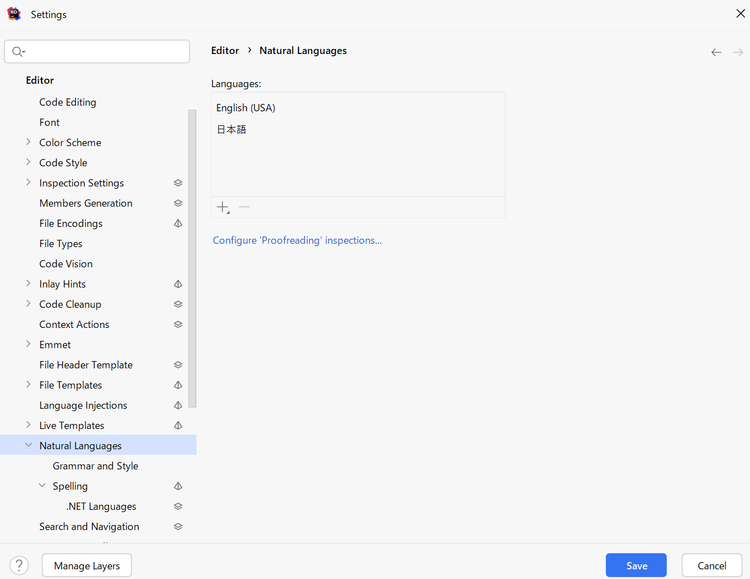
Task: Select the File Encodings item
Action: pos(71,223)
